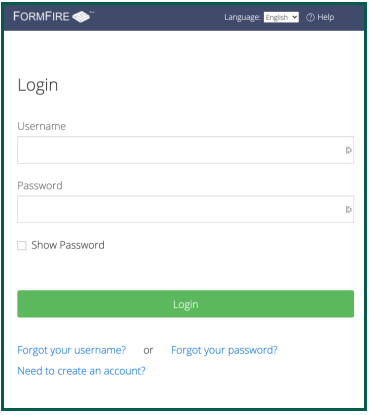
Task: Click the autofill icon in Password field
Action: (x=348, y=209)
